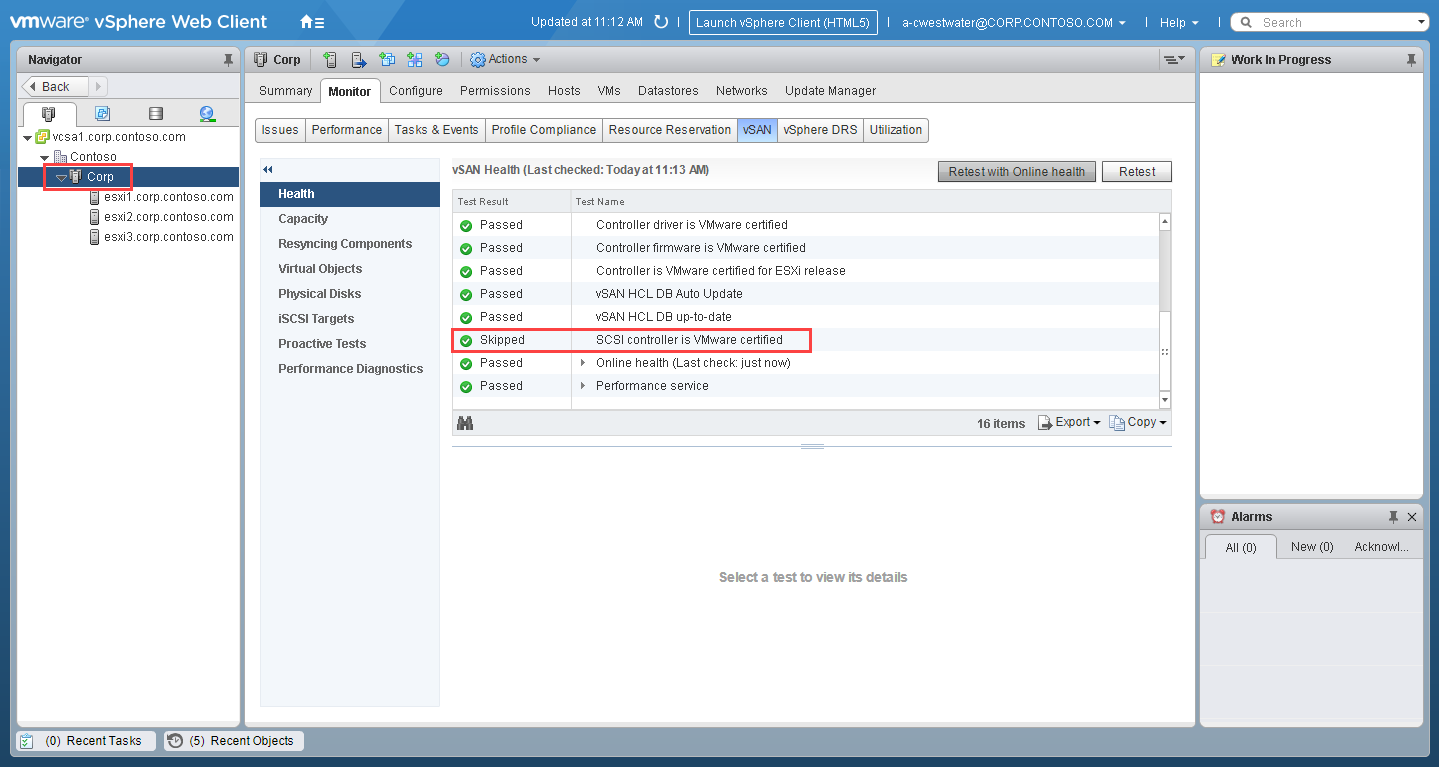
Task: Click the New vApp toolbar icon
Action: click(x=415, y=60)
